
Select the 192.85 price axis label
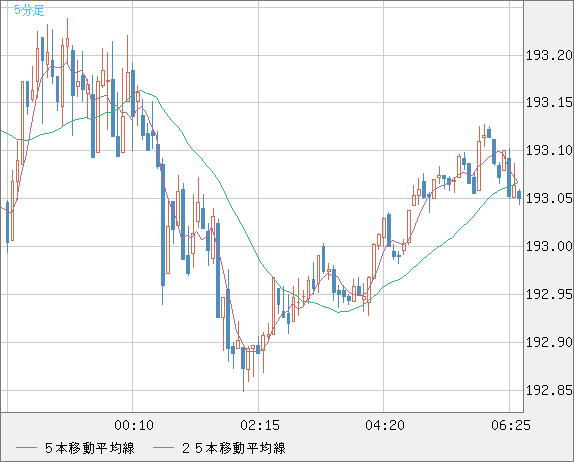(549, 391)
